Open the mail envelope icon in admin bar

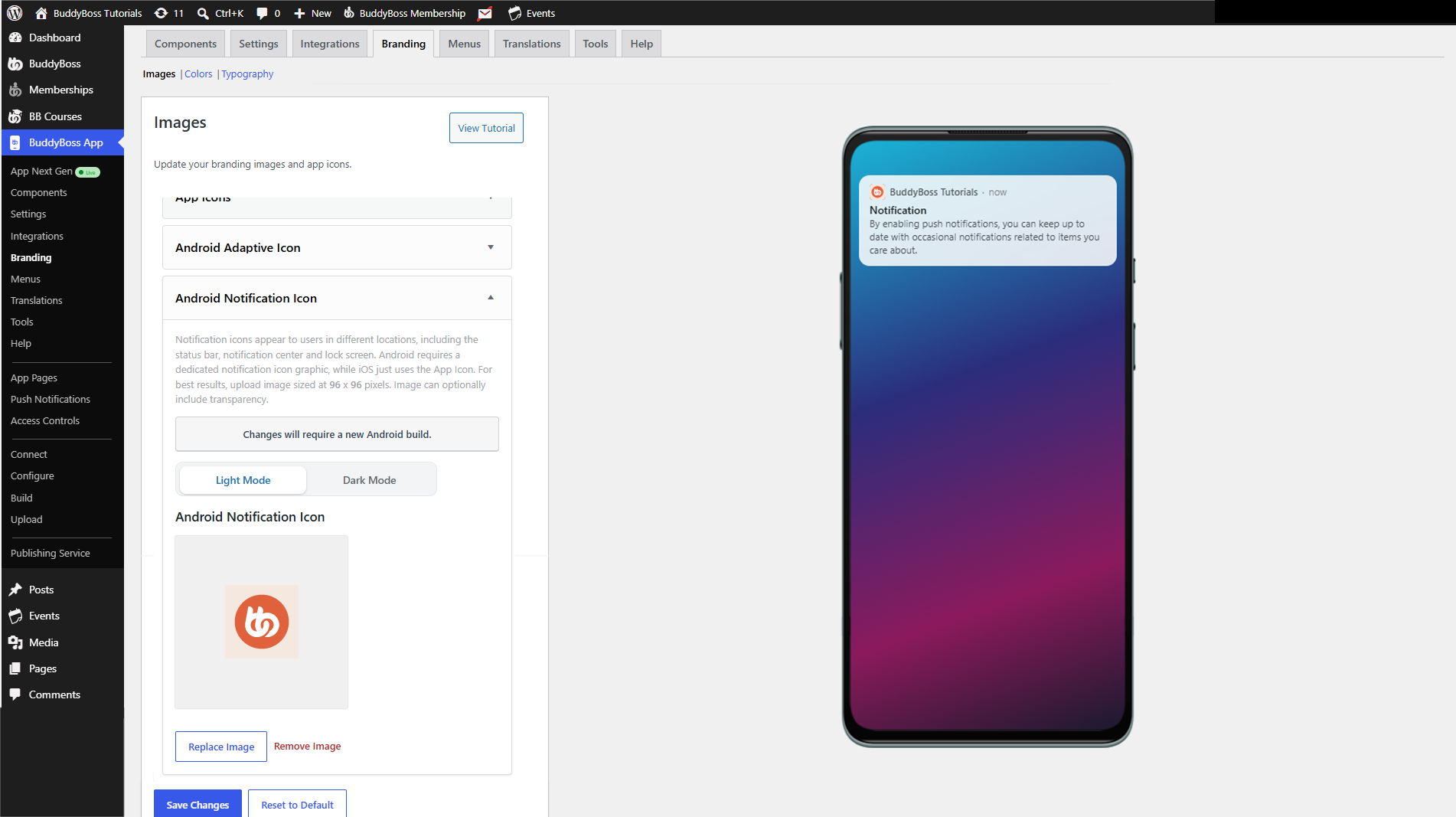(485, 13)
